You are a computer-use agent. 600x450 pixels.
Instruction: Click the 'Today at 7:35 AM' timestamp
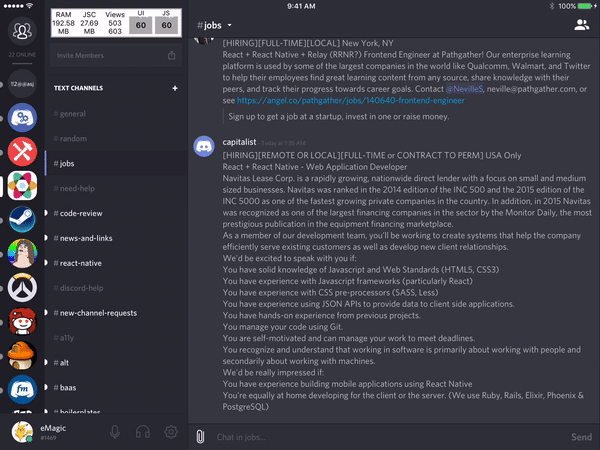(x=283, y=143)
